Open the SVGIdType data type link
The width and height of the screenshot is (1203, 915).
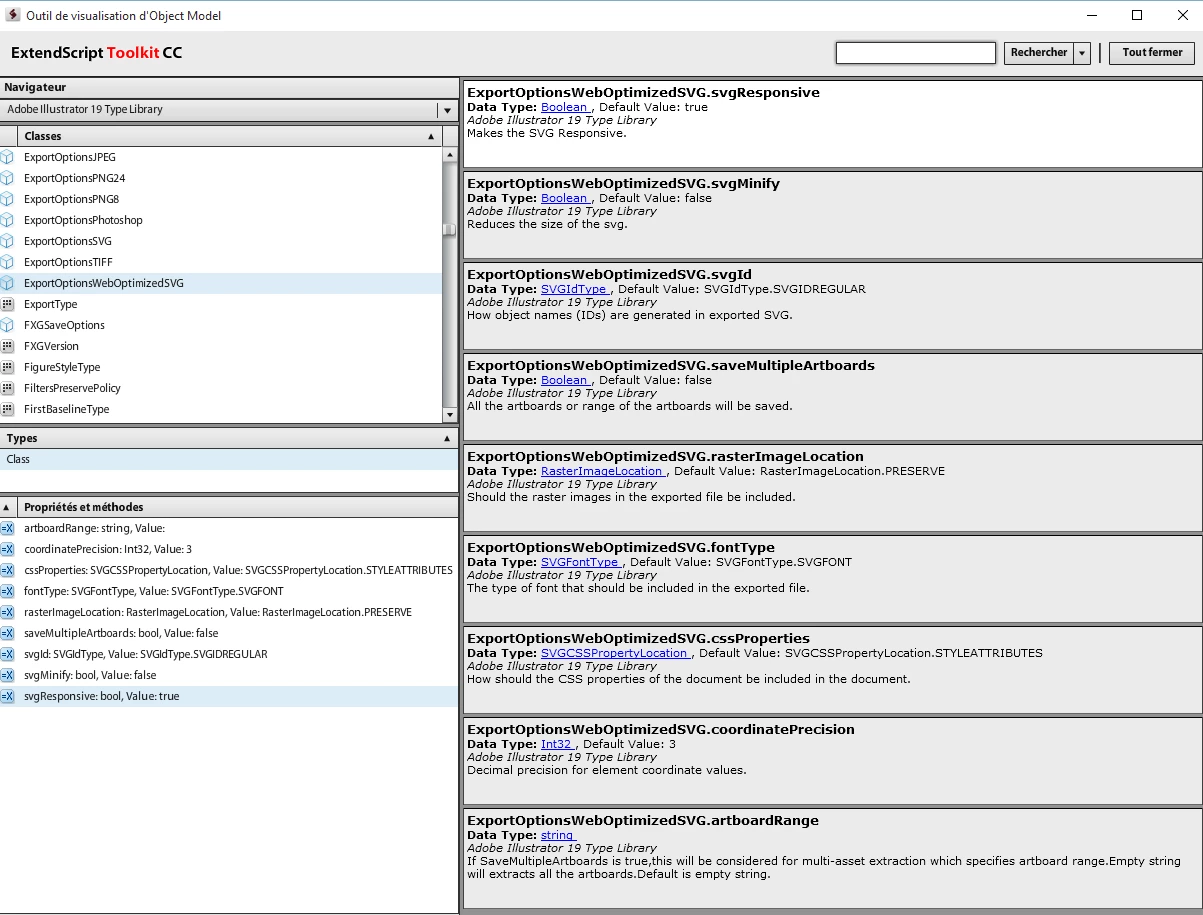pyautogui.click(x=574, y=289)
